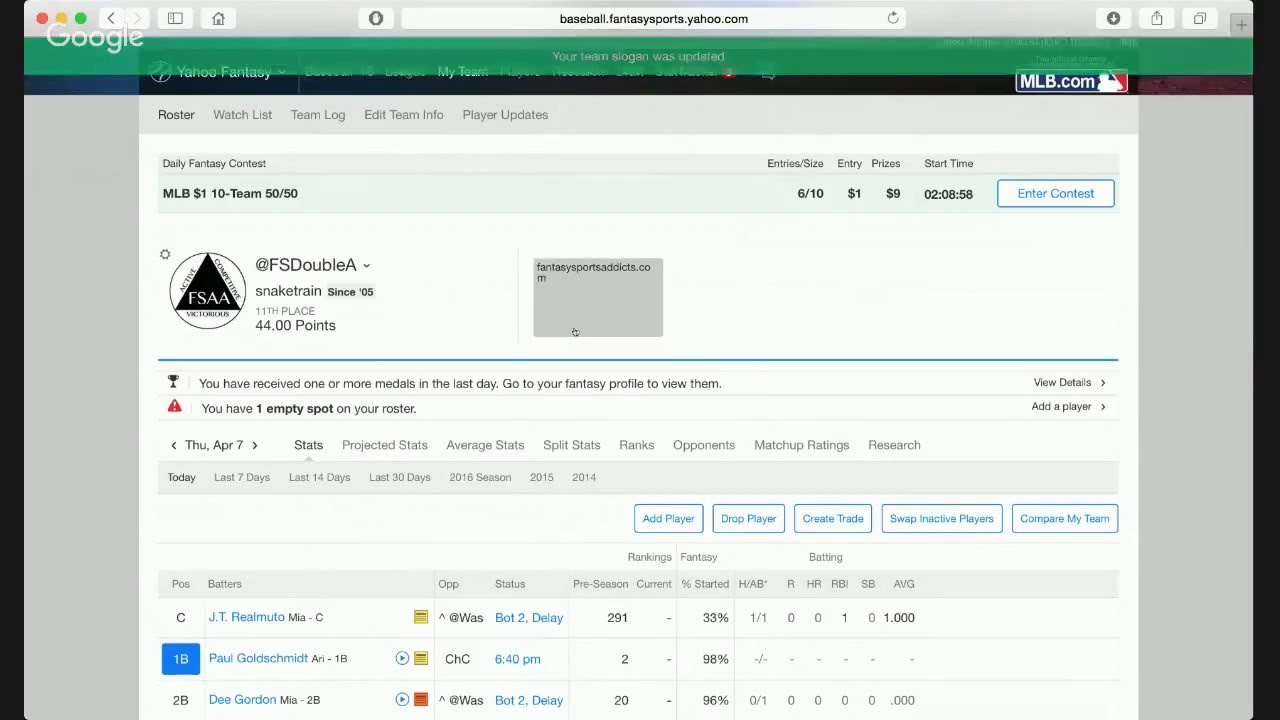This screenshot has width=1280, height=720.
Task: Open the Safari share icon
Action: click(1157, 18)
